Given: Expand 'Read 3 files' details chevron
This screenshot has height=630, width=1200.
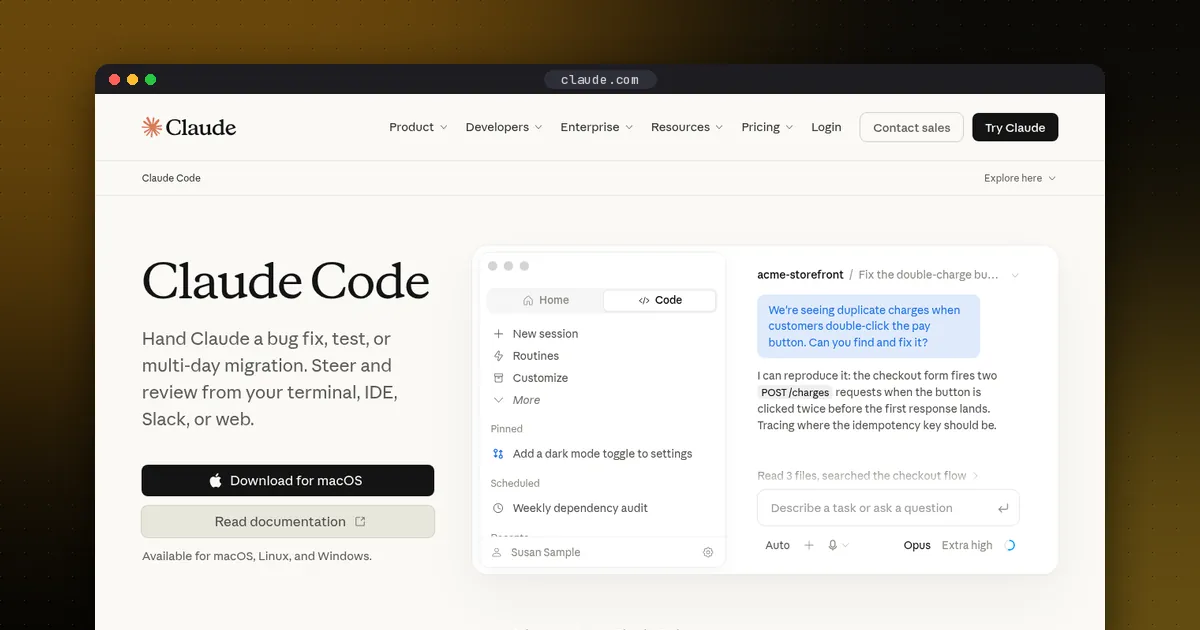Looking at the screenshot, I should pos(976,476).
